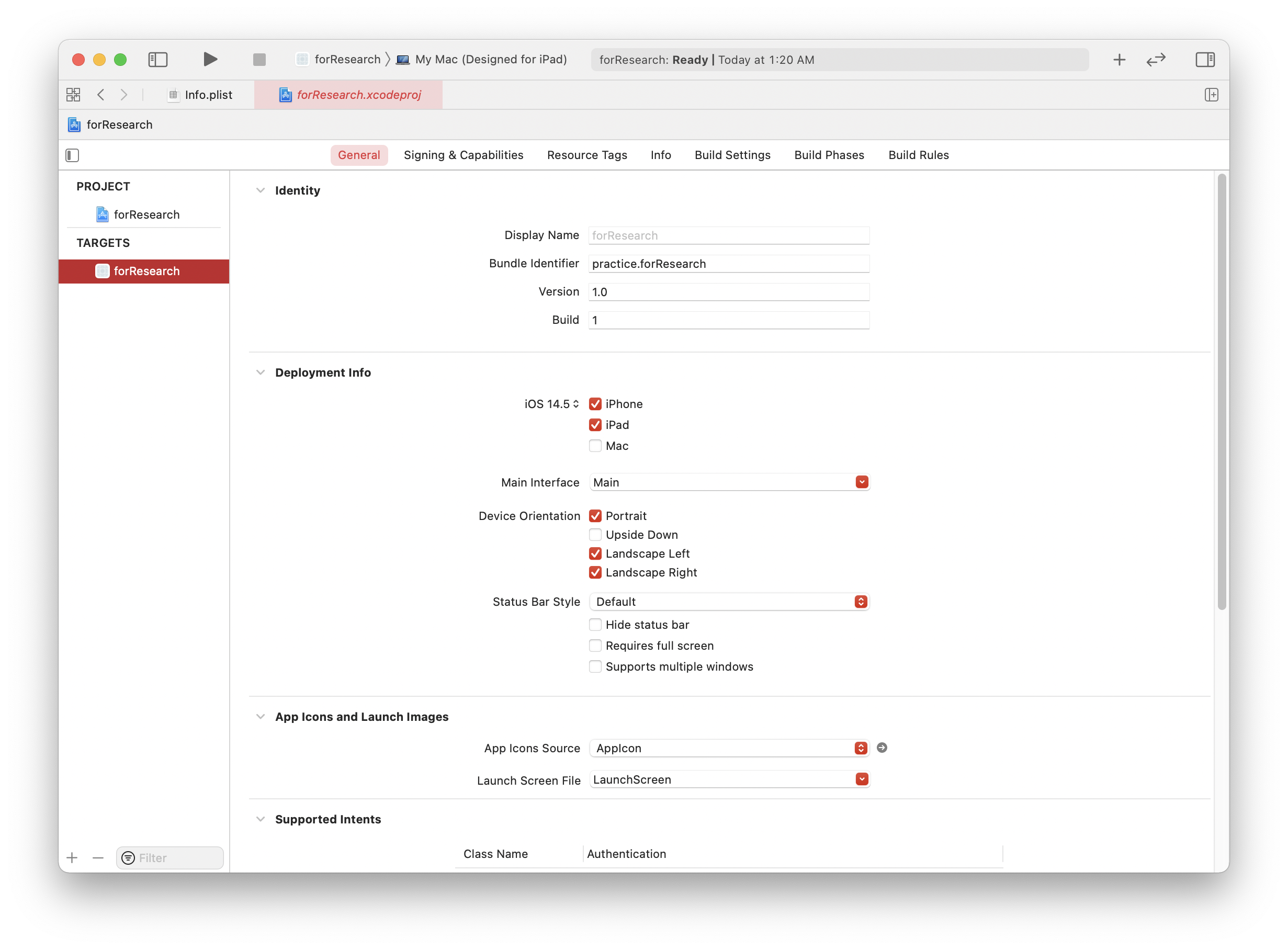Click the Run (play) button

tap(210, 59)
